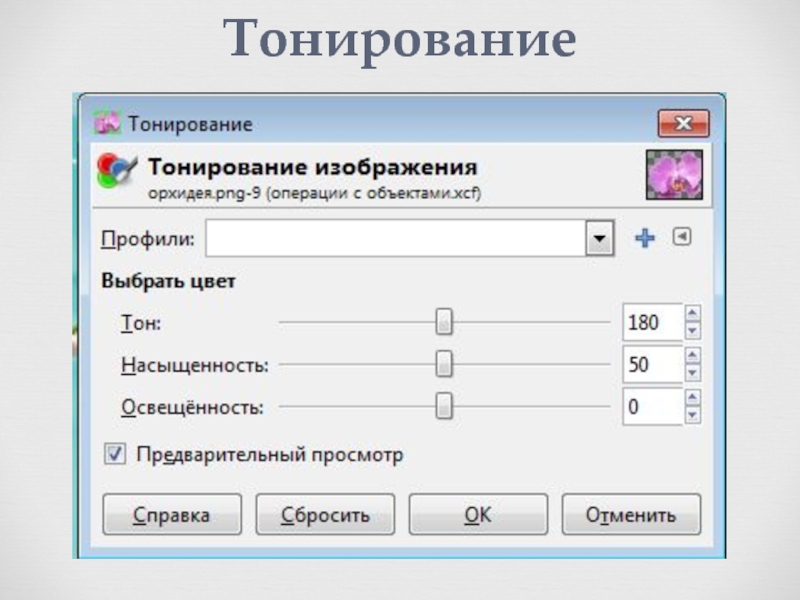Click the orchid icon in title bar
The width and height of the screenshot is (800, 600).
coord(107,124)
